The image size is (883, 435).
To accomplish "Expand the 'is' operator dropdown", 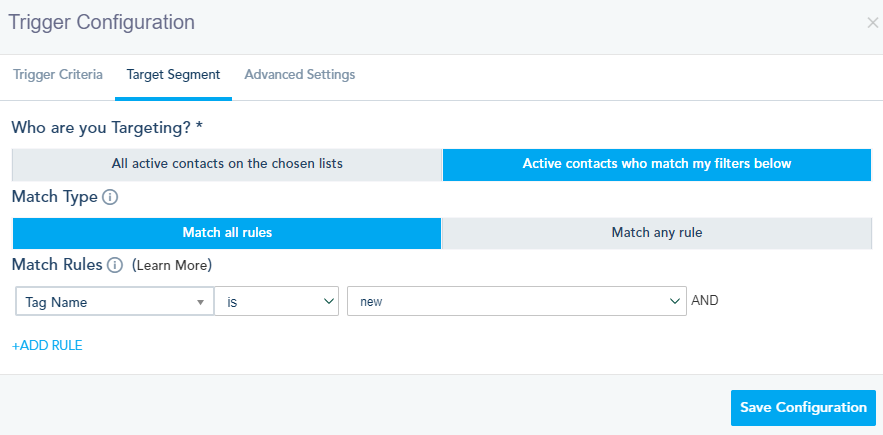I will pos(276,301).
